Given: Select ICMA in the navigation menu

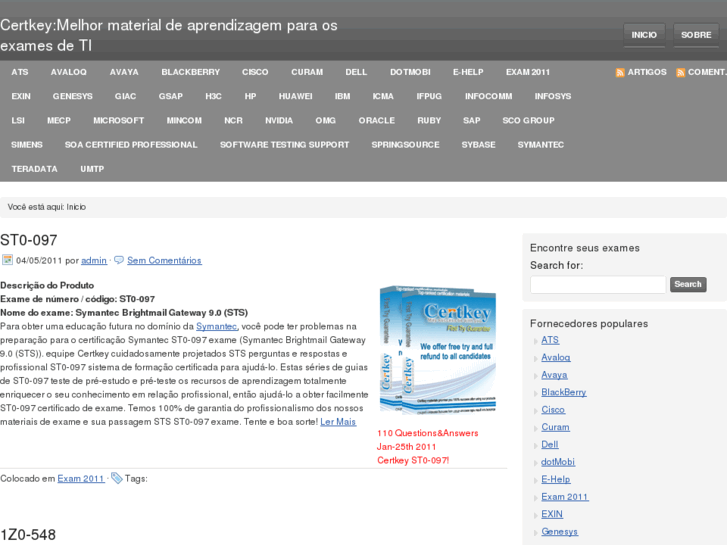Looking at the screenshot, I should pos(383,96).
